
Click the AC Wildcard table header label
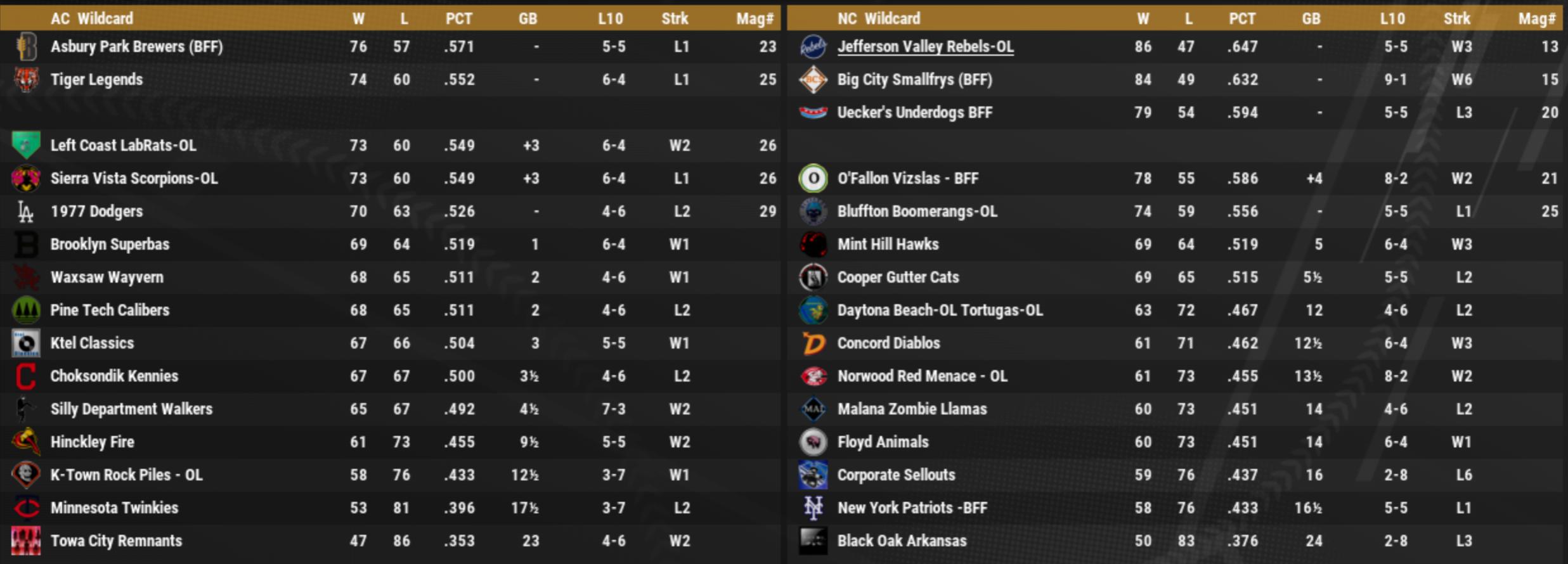pyautogui.click(x=92, y=18)
